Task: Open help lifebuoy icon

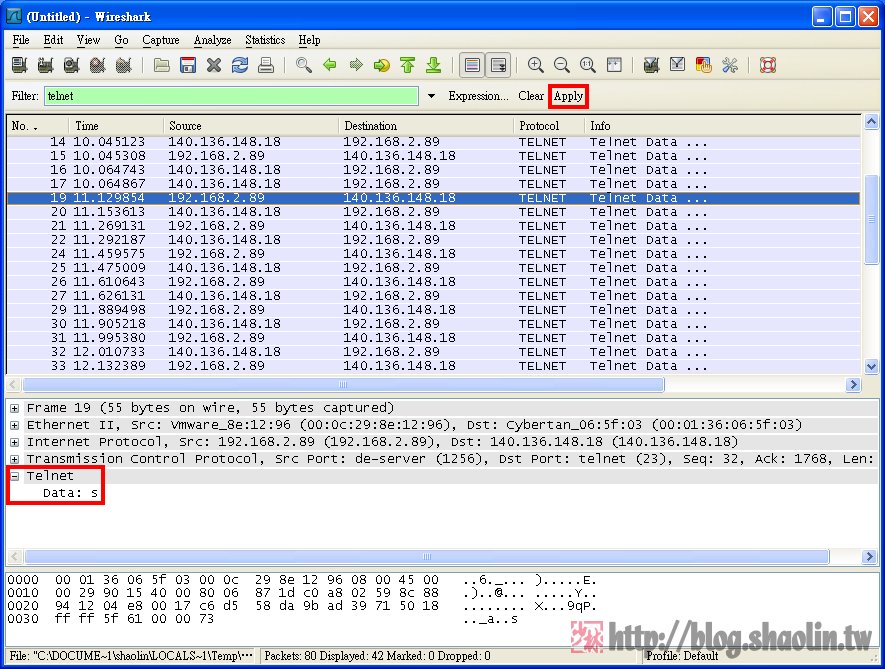Action: pyautogui.click(x=768, y=65)
